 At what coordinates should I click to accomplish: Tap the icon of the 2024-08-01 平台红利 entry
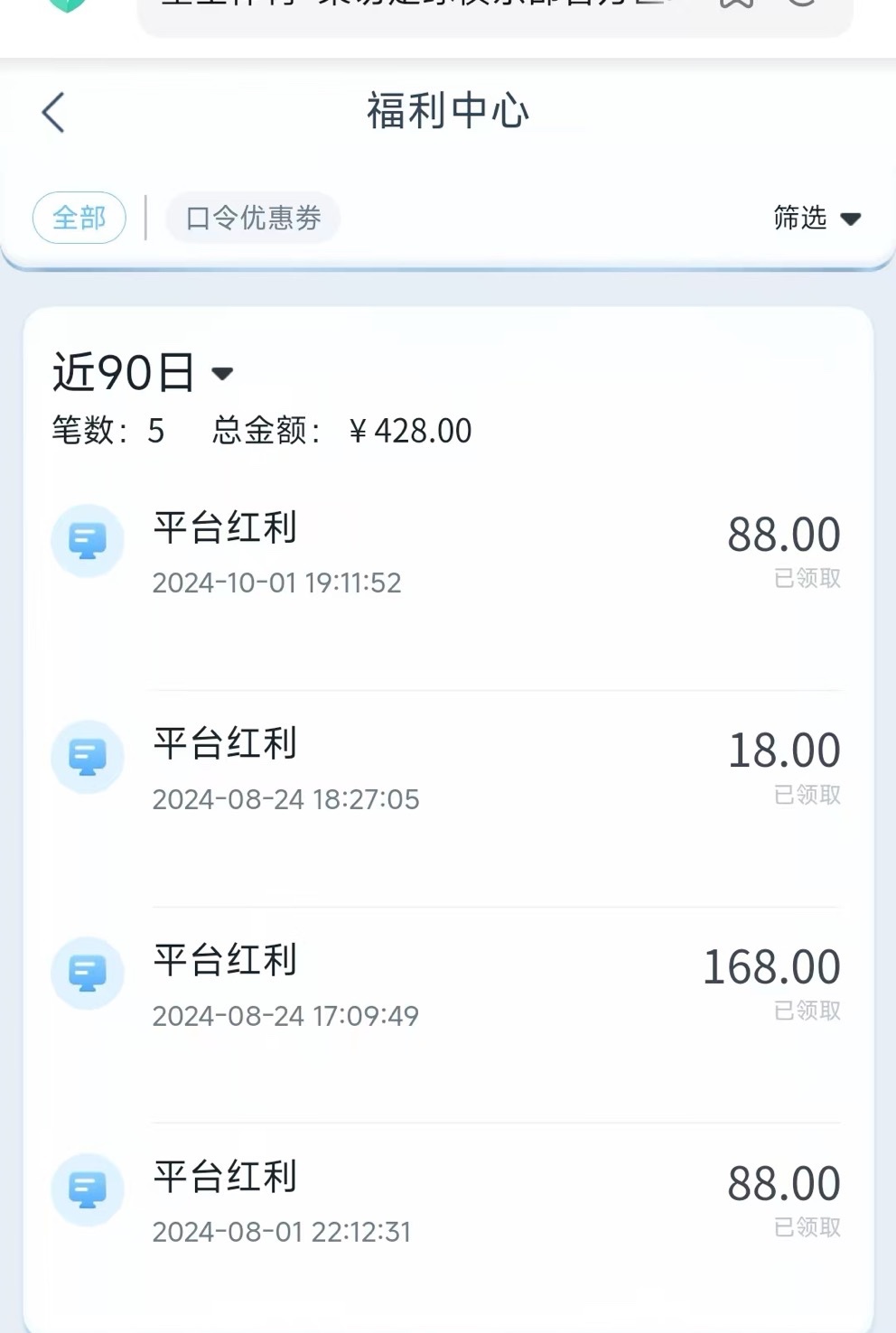[88, 1189]
